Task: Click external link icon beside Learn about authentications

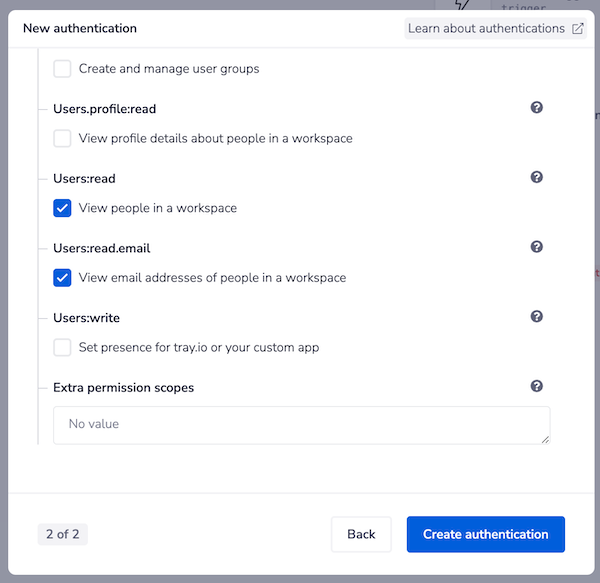Action: [578, 29]
